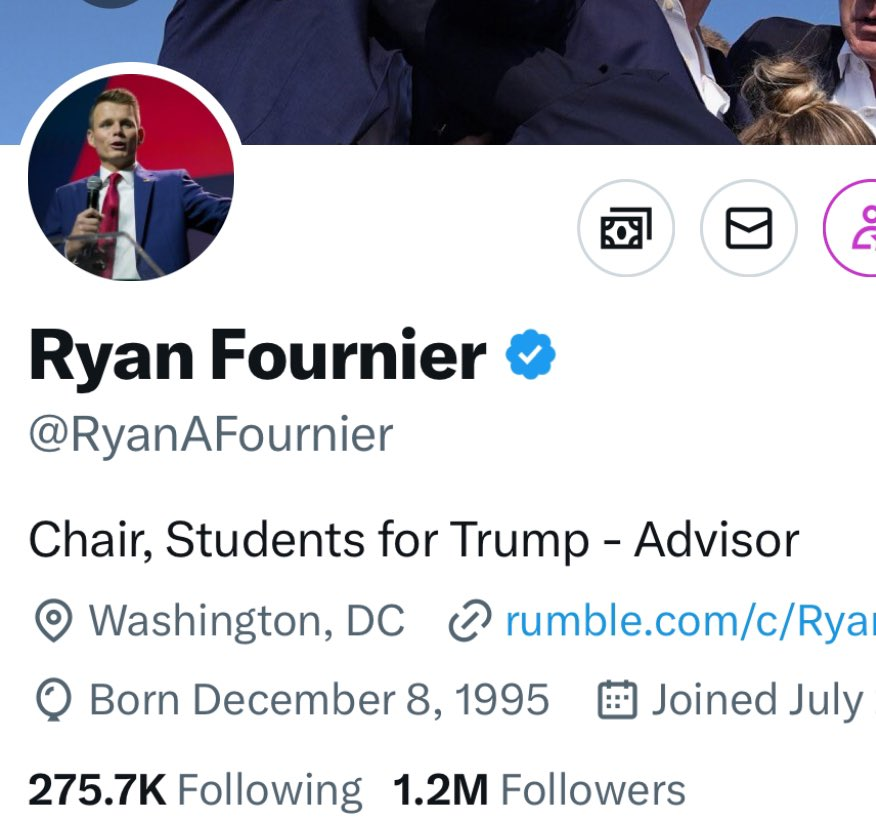View the 1.2M Followers list

[539, 789]
